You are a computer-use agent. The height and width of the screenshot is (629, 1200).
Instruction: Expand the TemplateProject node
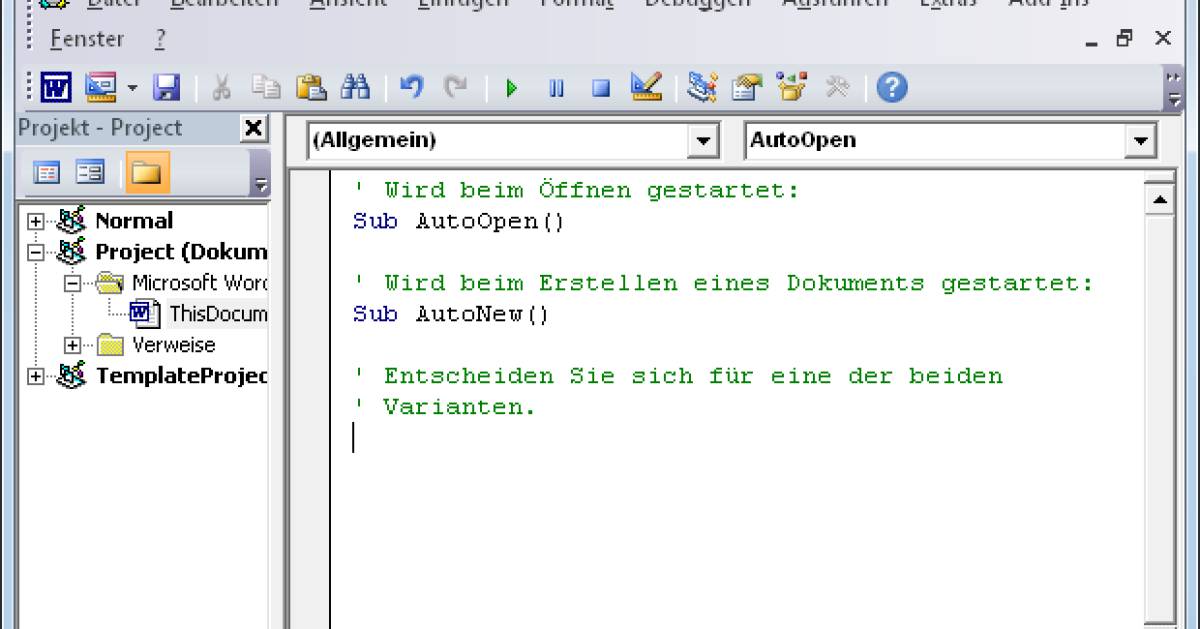[36, 376]
